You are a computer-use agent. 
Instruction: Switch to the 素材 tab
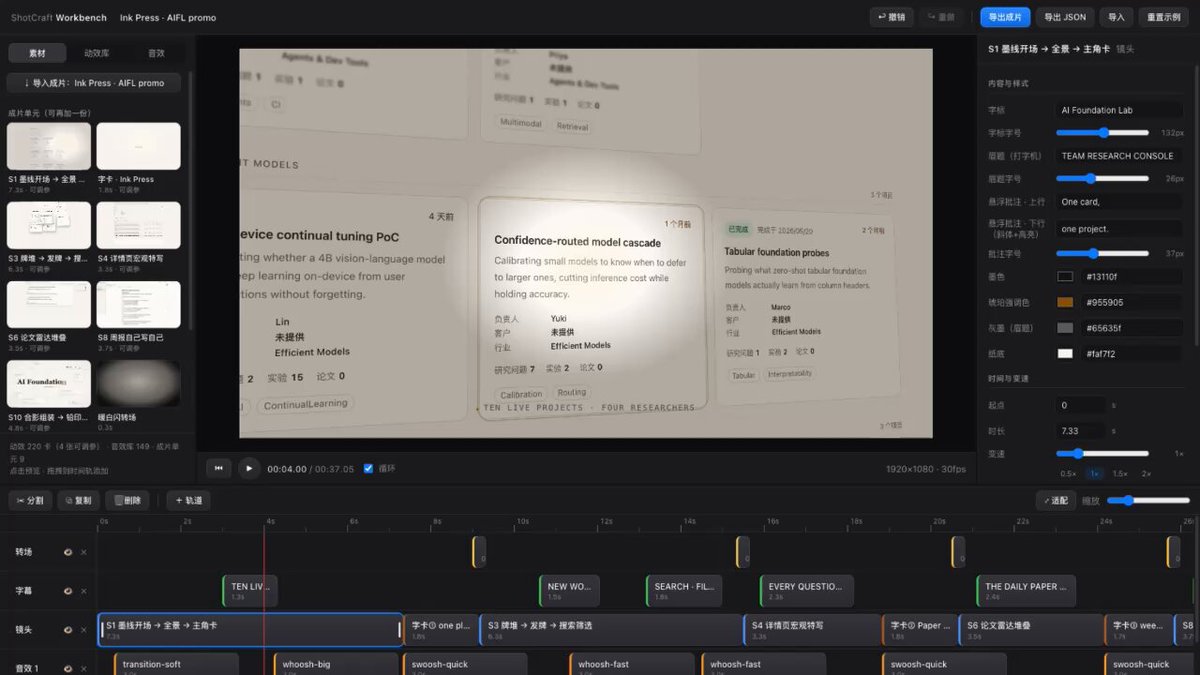(x=37, y=53)
